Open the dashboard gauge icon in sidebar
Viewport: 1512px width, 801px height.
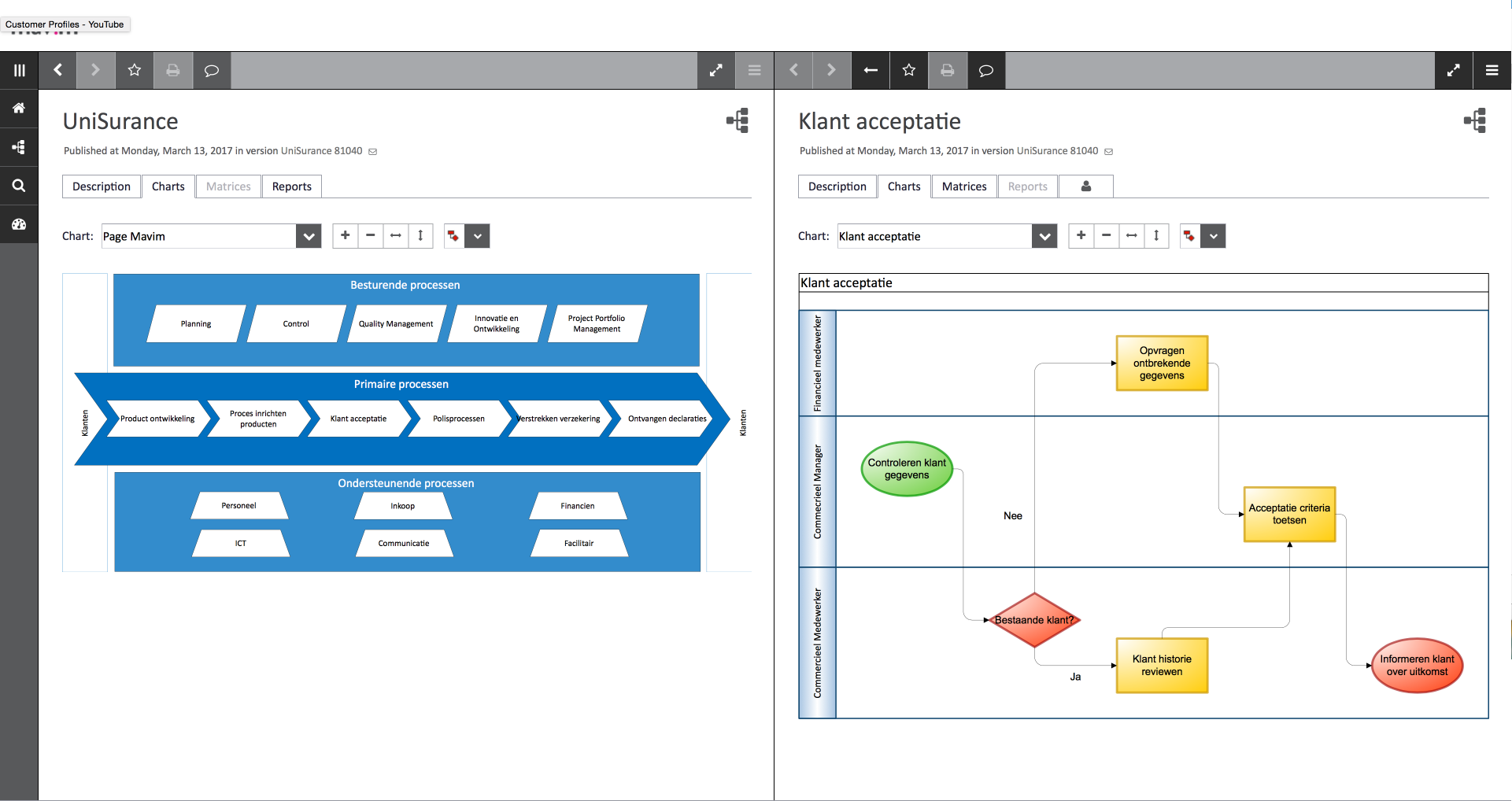coord(19,224)
